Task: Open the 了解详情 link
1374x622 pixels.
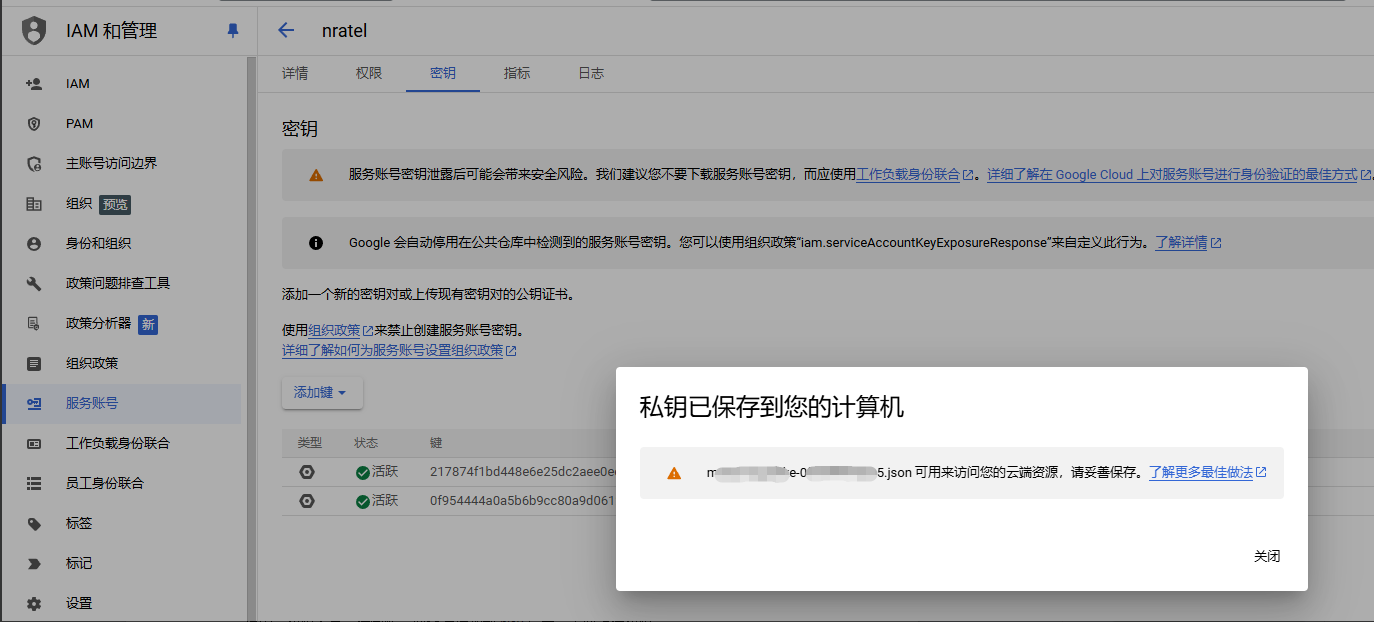Action: (x=1188, y=243)
